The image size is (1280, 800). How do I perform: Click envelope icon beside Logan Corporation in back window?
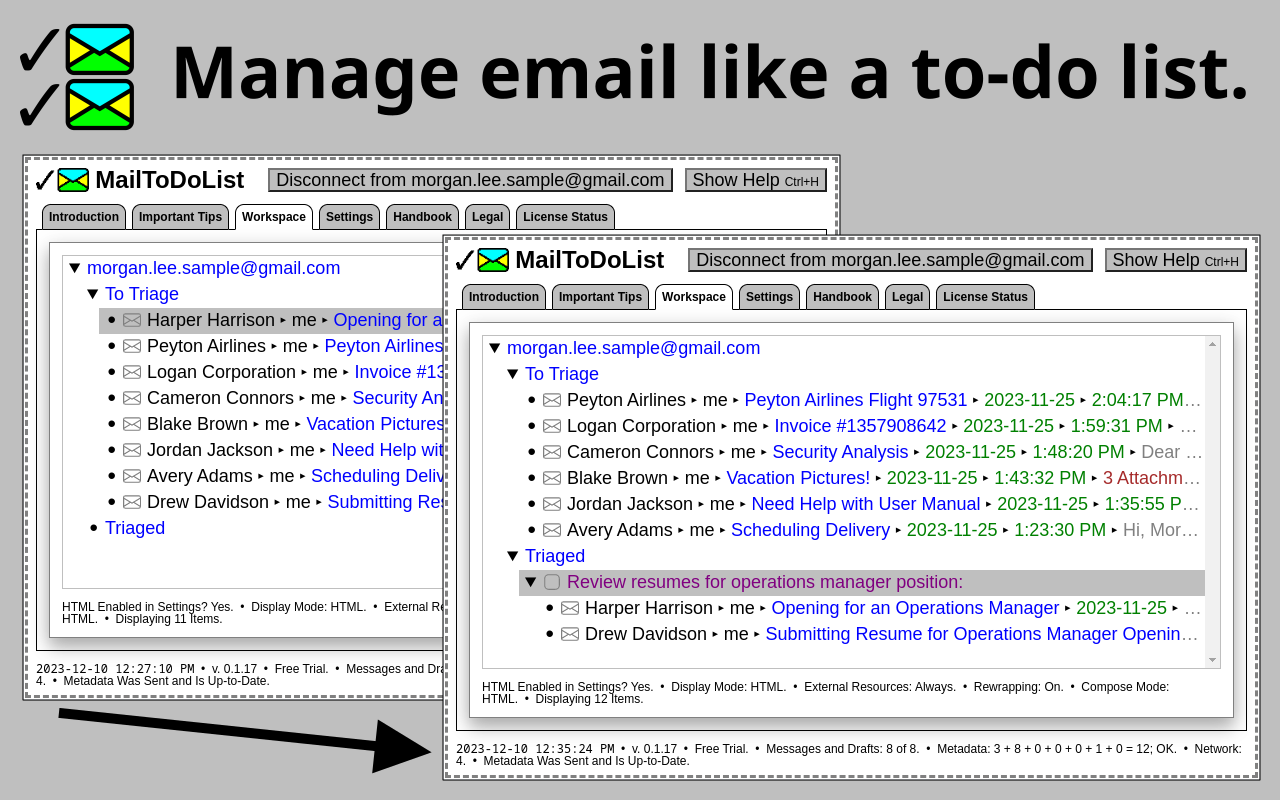pyautogui.click(x=132, y=372)
